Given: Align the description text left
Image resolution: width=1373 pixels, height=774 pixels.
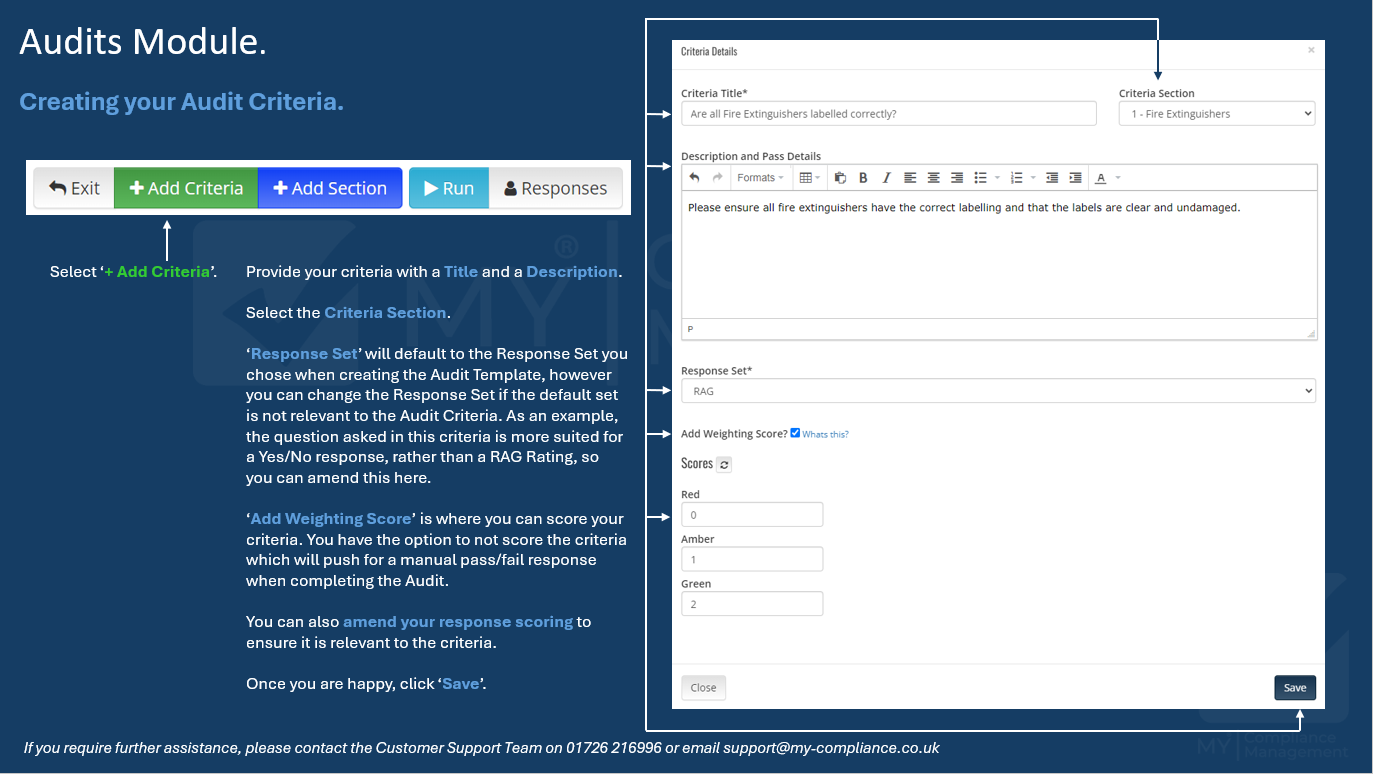Looking at the screenshot, I should pos(910,178).
